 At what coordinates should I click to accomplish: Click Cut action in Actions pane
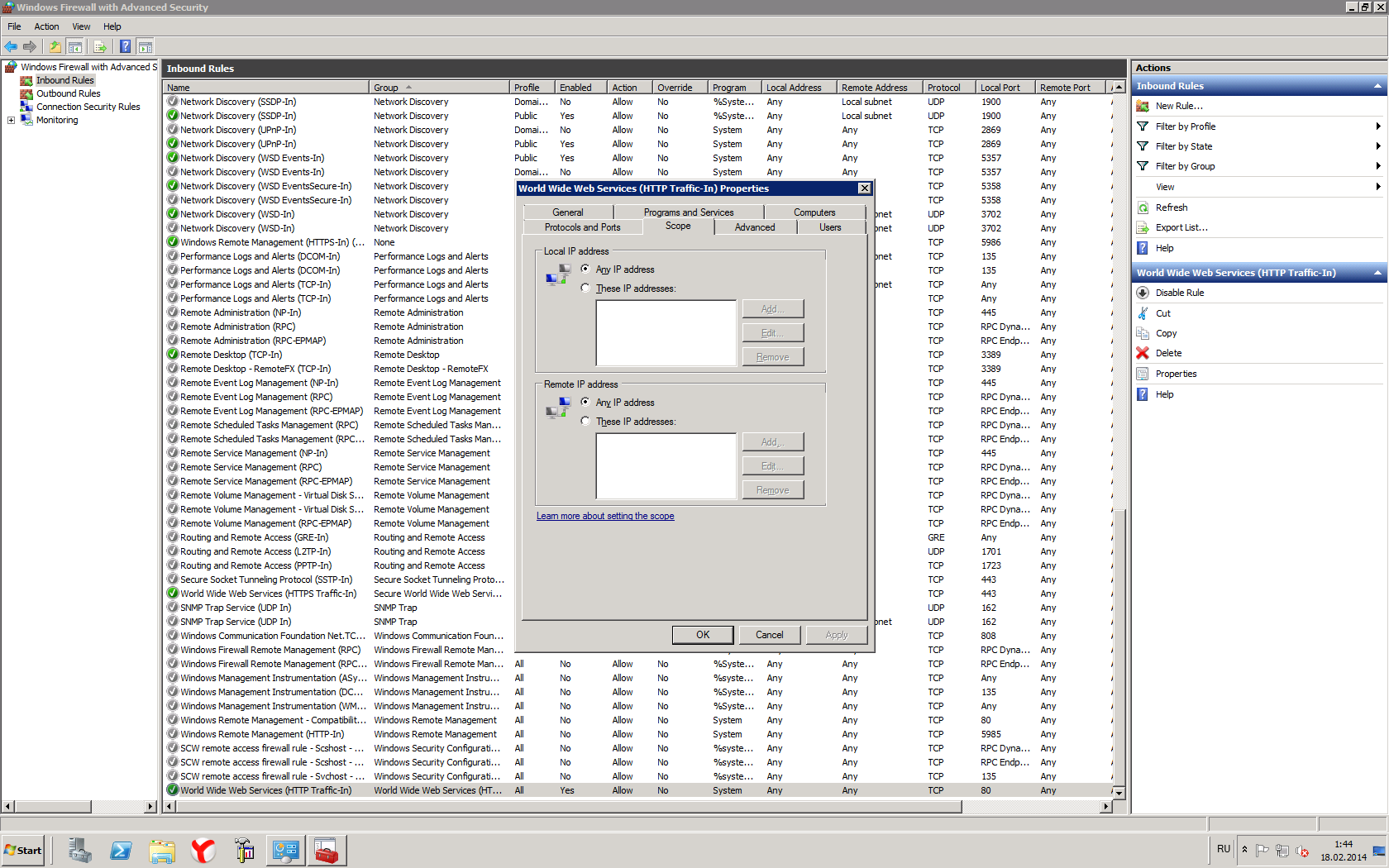(x=1163, y=313)
